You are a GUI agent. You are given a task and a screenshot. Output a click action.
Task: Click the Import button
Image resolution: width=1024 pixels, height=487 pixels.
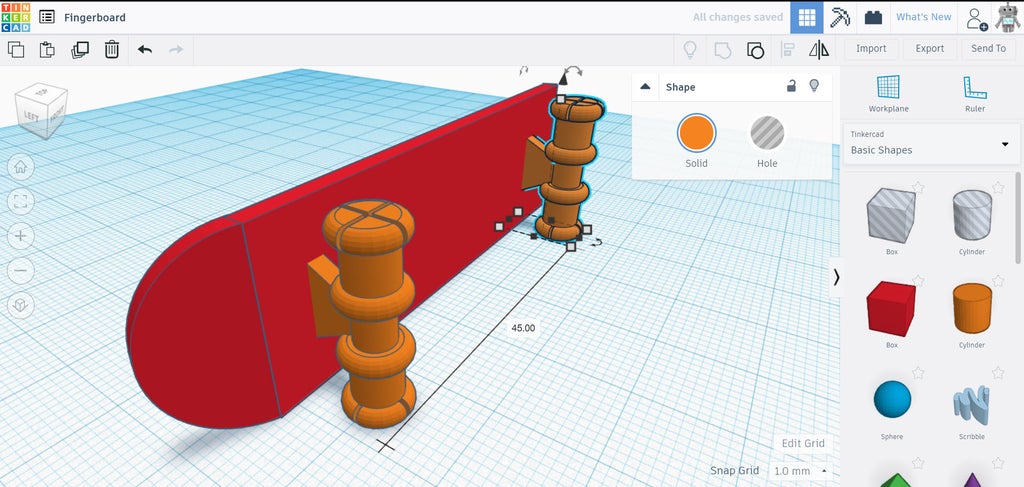[x=871, y=48]
